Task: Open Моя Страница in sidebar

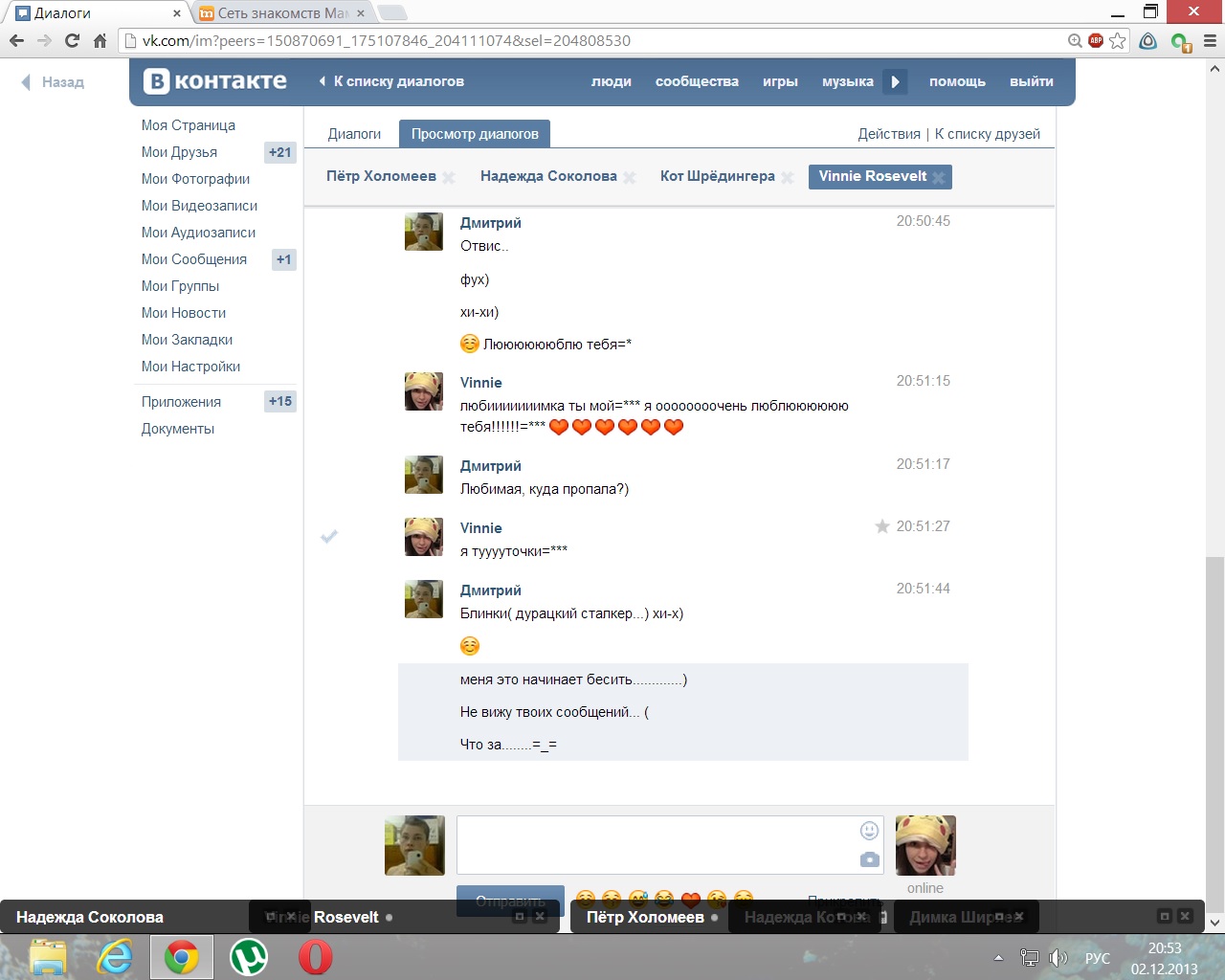Action: point(189,125)
